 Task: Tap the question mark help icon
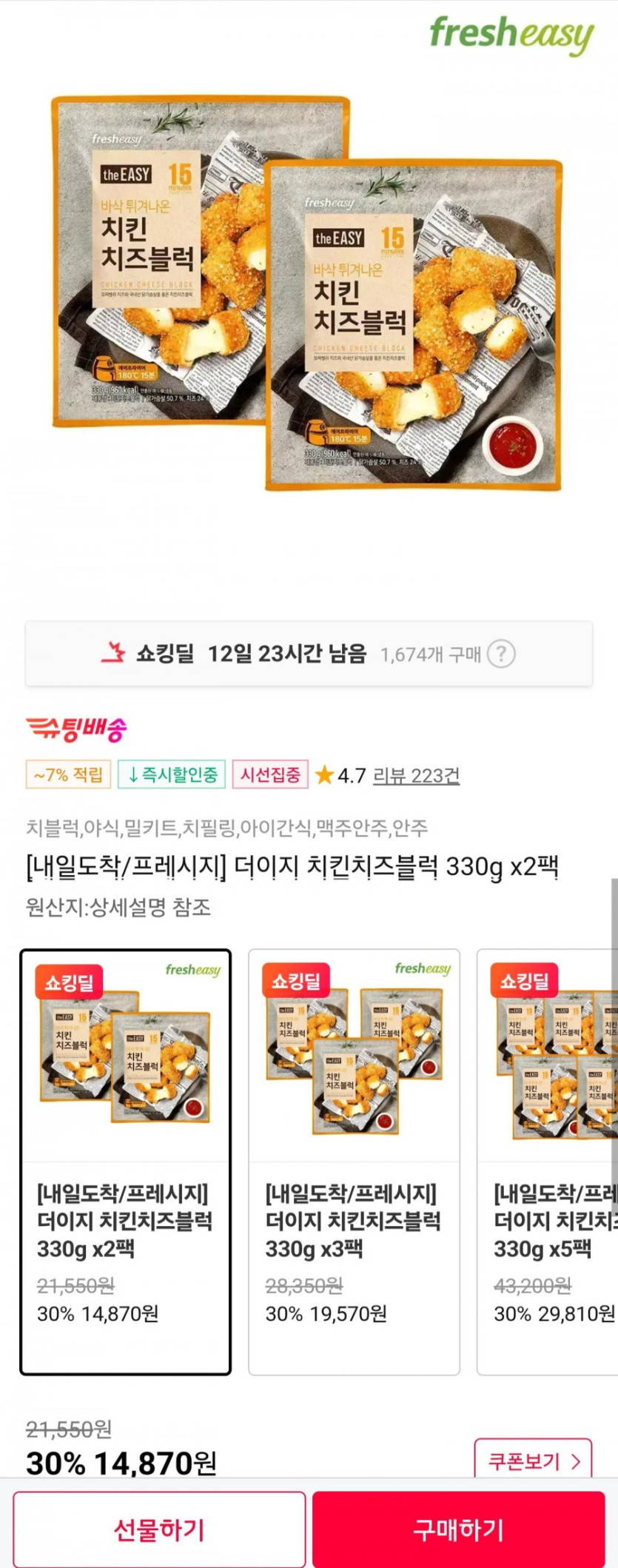pyautogui.click(x=501, y=654)
